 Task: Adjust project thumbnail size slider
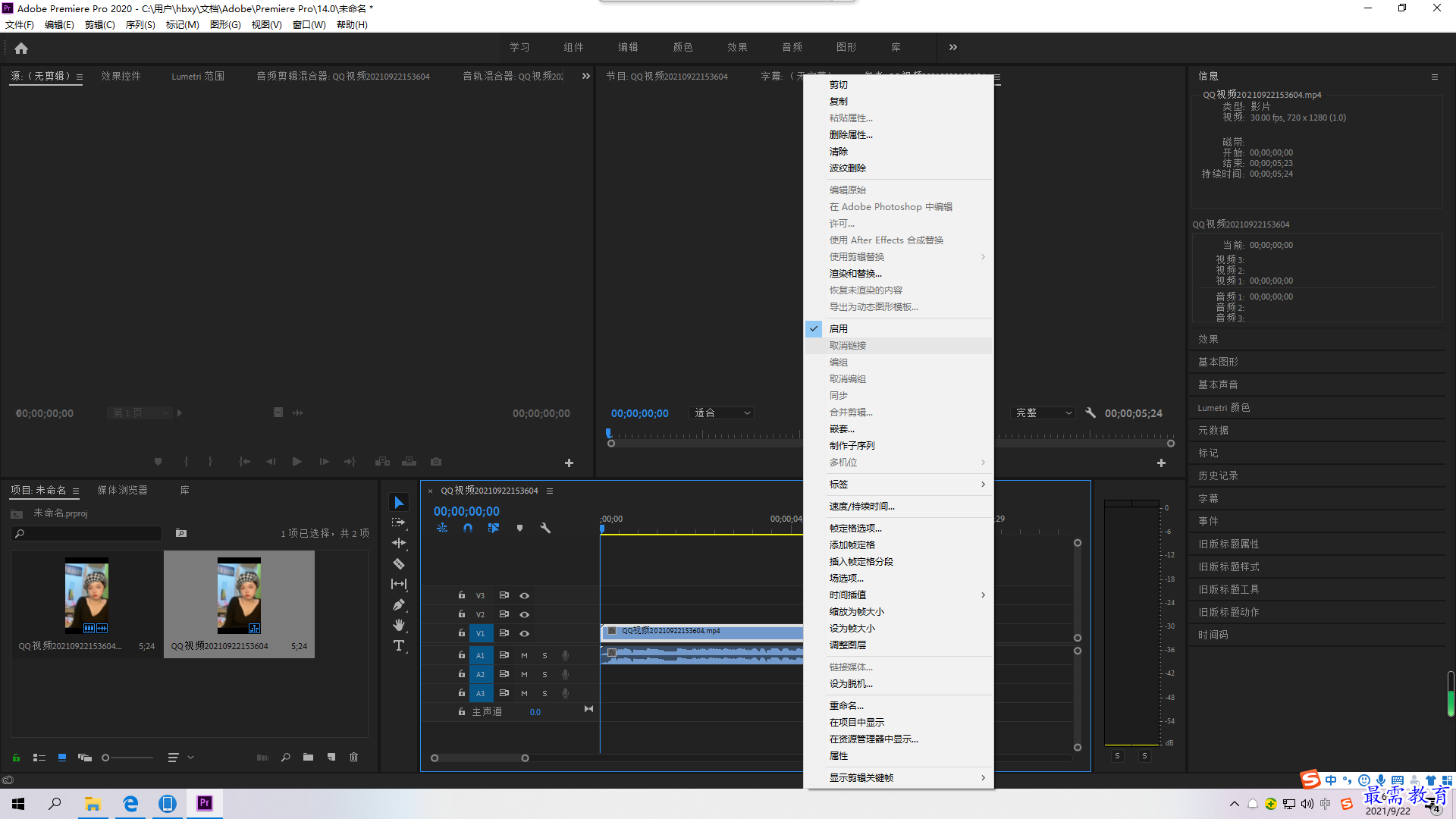click(127, 757)
